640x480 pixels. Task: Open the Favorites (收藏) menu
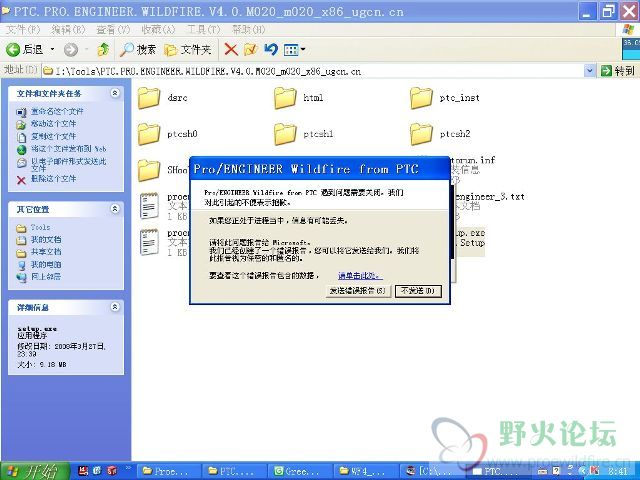pyautogui.click(x=158, y=30)
